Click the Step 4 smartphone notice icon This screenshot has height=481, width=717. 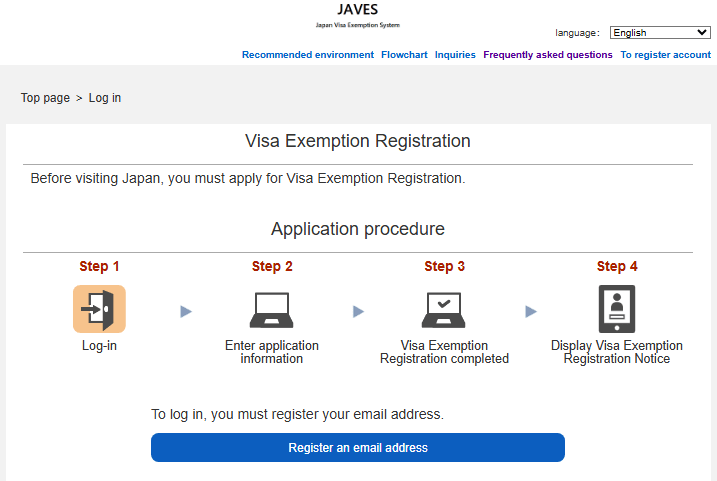pos(616,309)
